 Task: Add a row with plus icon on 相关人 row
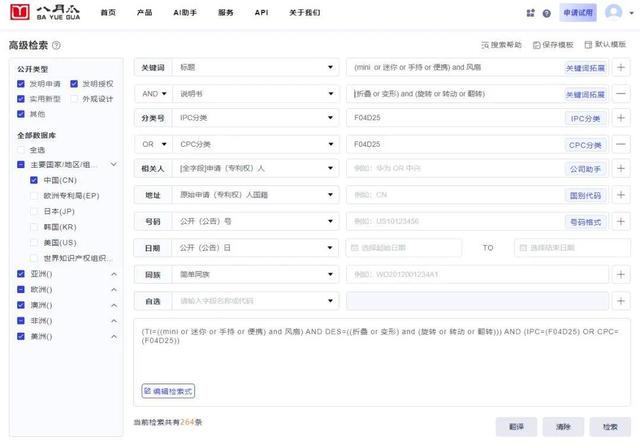[621, 168]
